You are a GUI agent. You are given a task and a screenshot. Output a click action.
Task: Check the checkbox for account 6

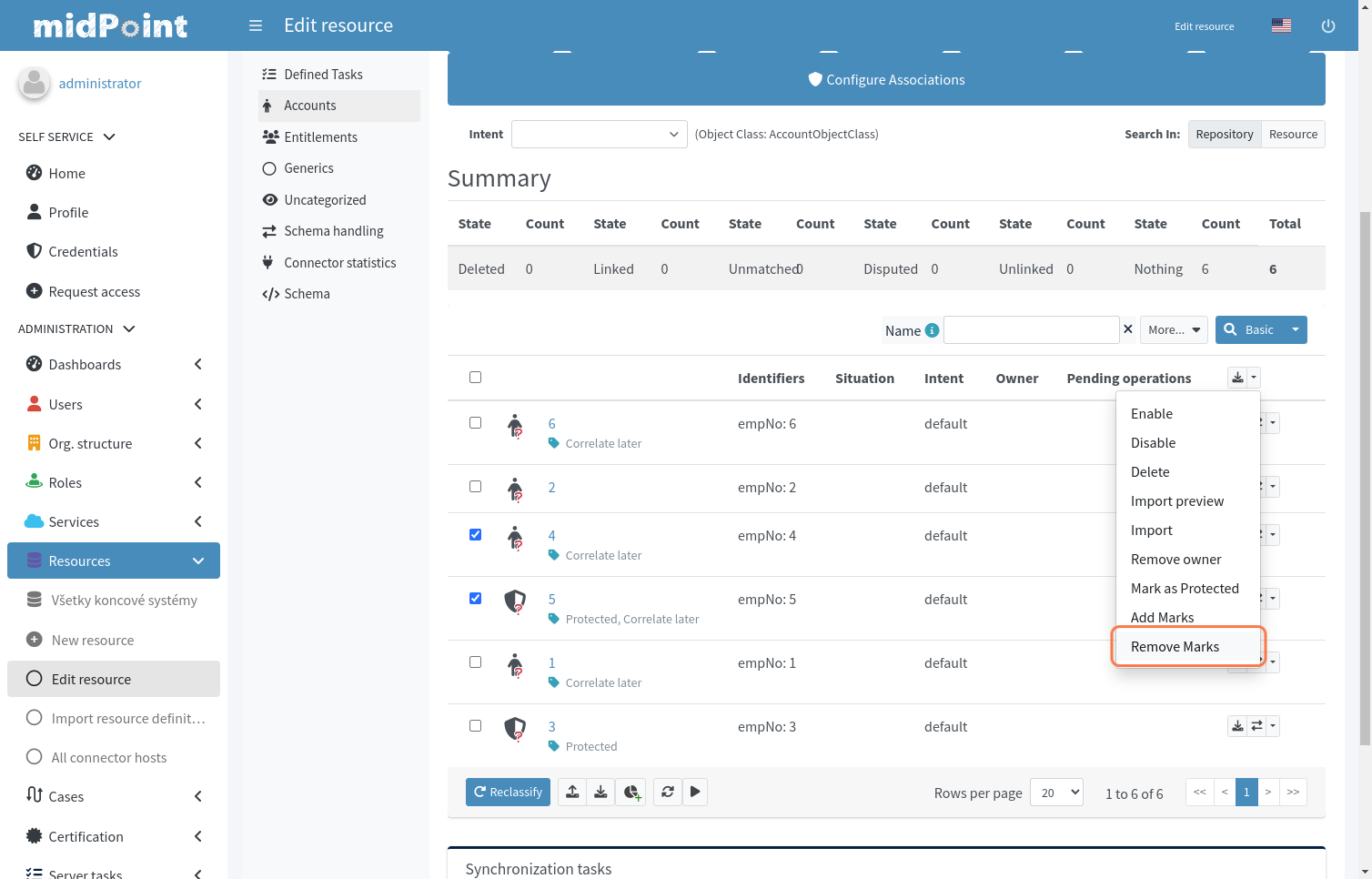[x=475, y=423]
